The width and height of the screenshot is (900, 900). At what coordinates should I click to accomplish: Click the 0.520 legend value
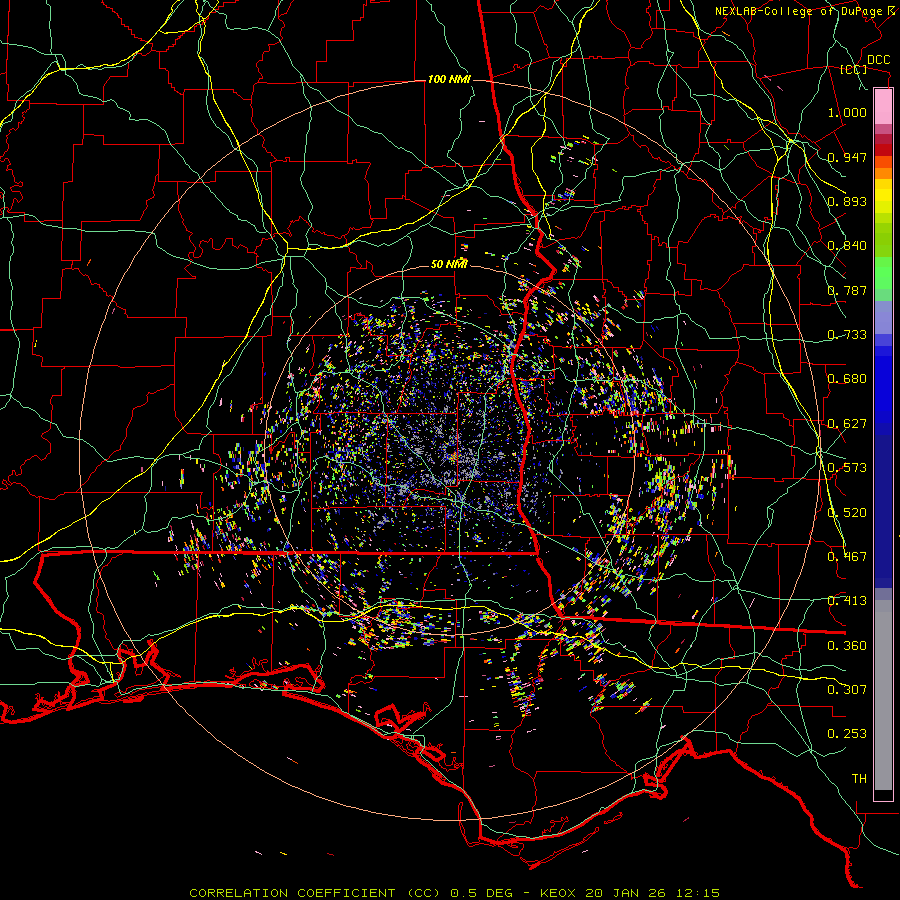coord(847,513)
